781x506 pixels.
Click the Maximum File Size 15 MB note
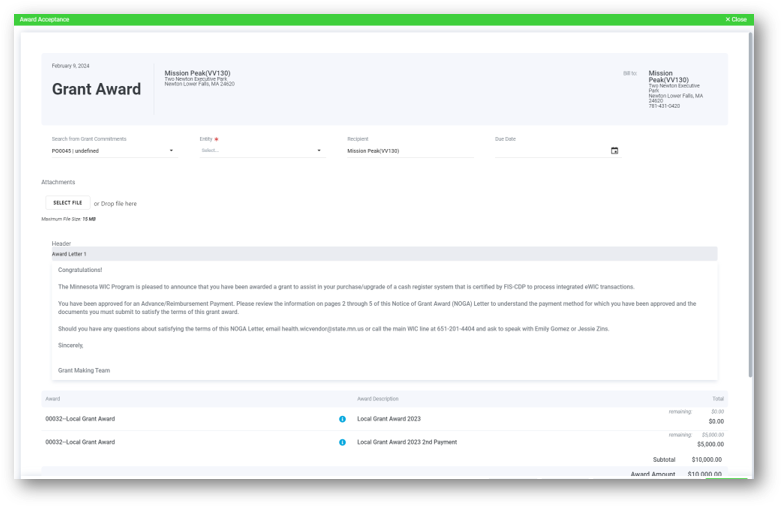68,219
